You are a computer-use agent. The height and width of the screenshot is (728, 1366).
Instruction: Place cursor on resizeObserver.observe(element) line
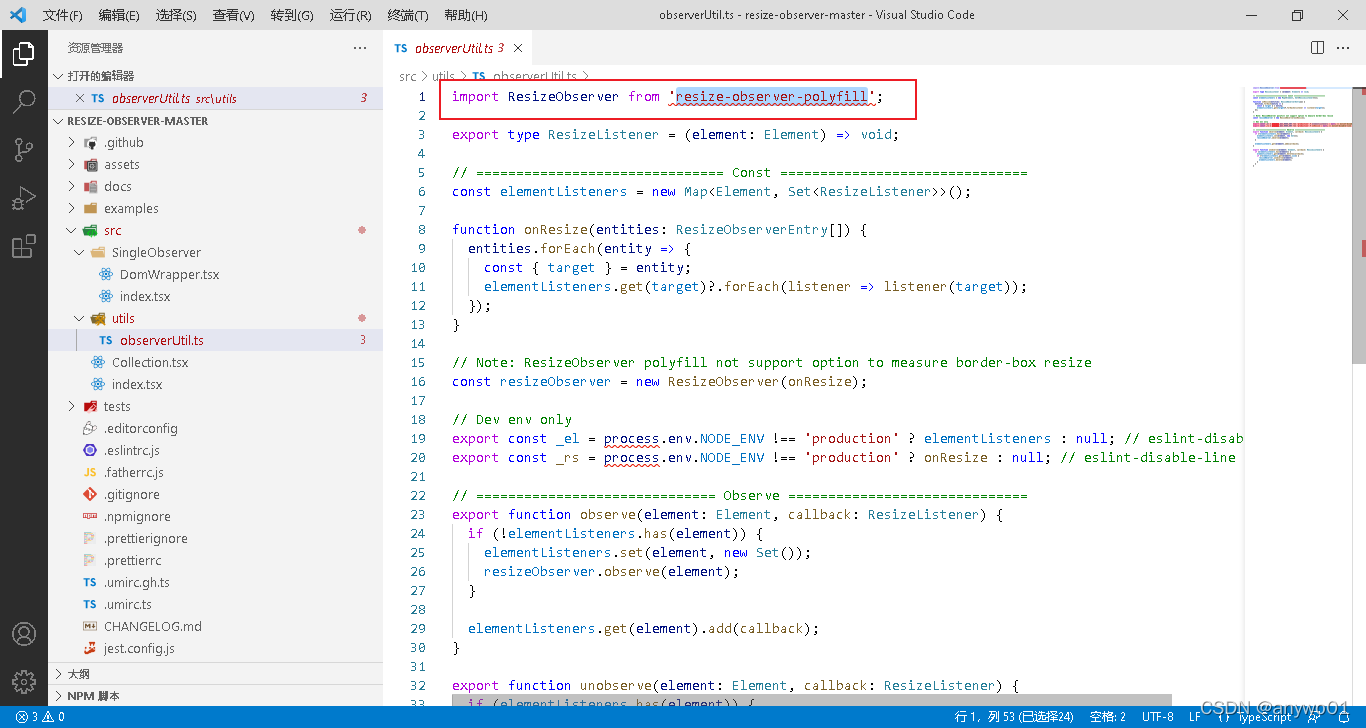point(611,571)
